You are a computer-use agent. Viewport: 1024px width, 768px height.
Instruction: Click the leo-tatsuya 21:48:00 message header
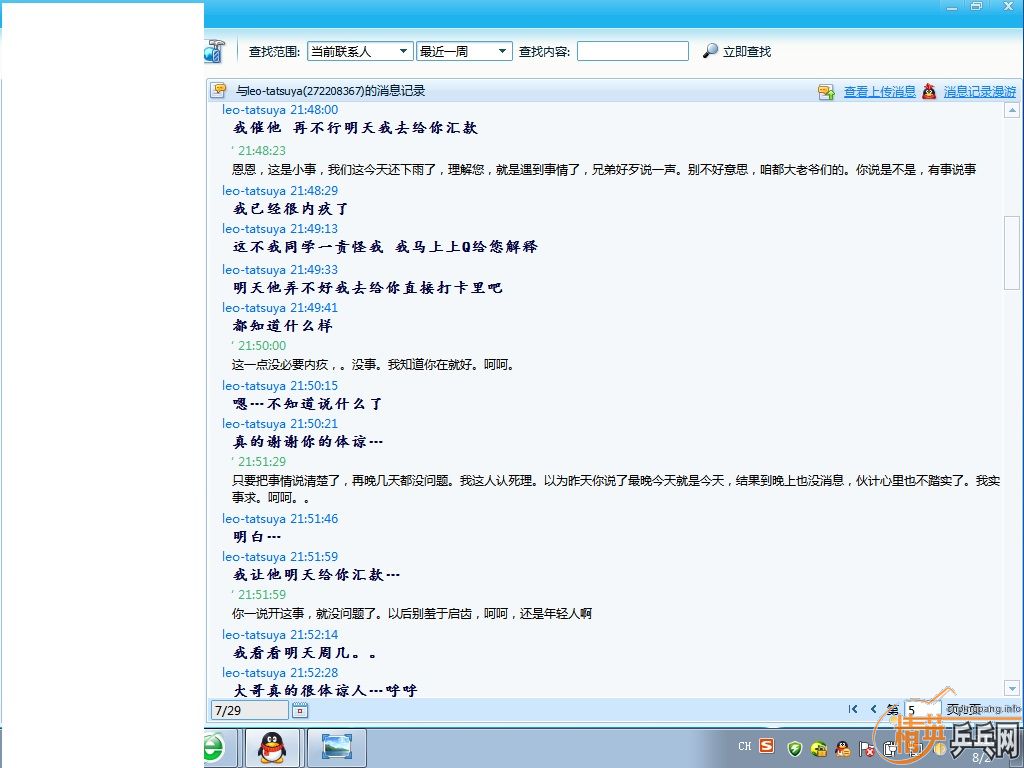tap(280, 110)
